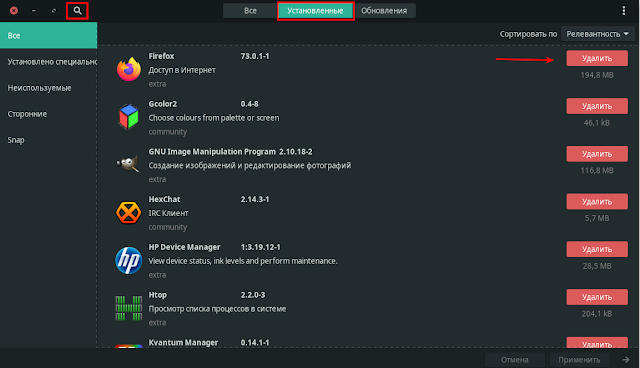The width and height of the screenshot is (640, 368).
Task: Click Firefox version 73.0.1-1
Action: [255, 56]
